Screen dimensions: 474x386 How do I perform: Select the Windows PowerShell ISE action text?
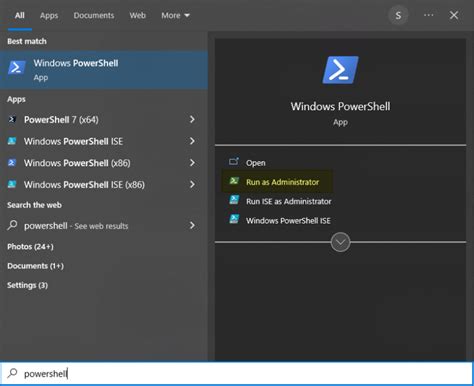click(288, 221)
